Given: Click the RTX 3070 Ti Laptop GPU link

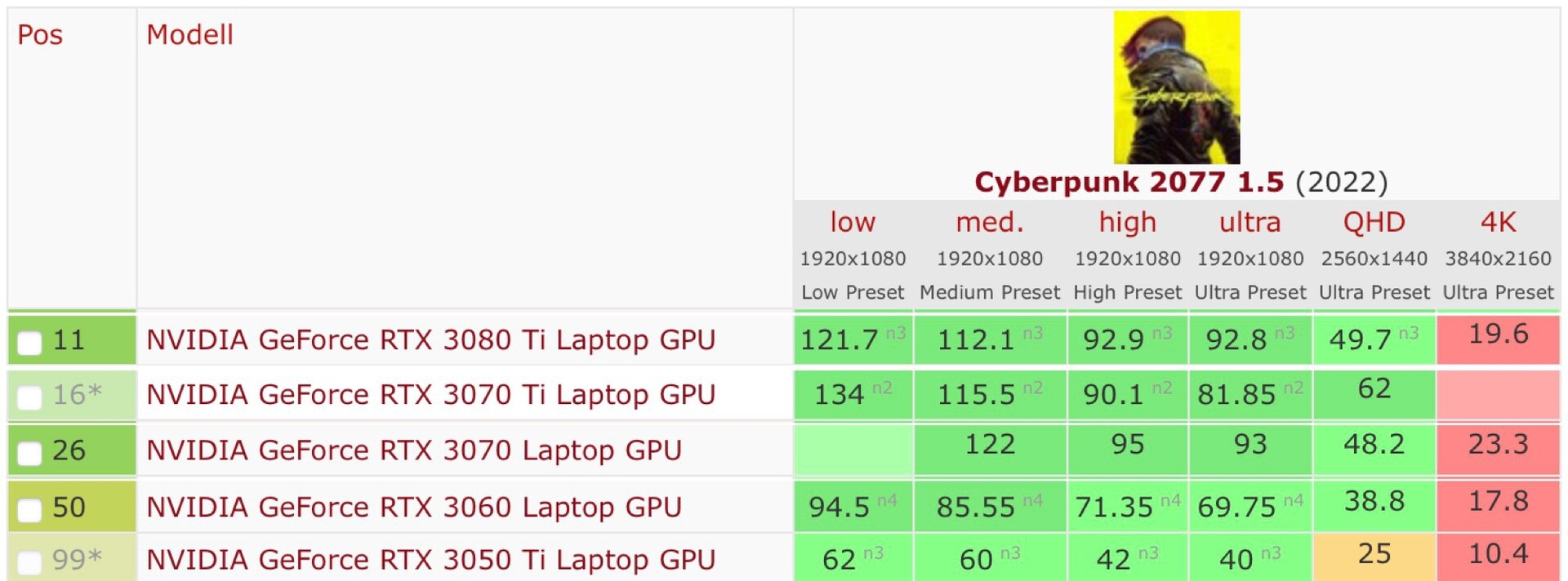Looking at the screenshot, I should point(430,395).
